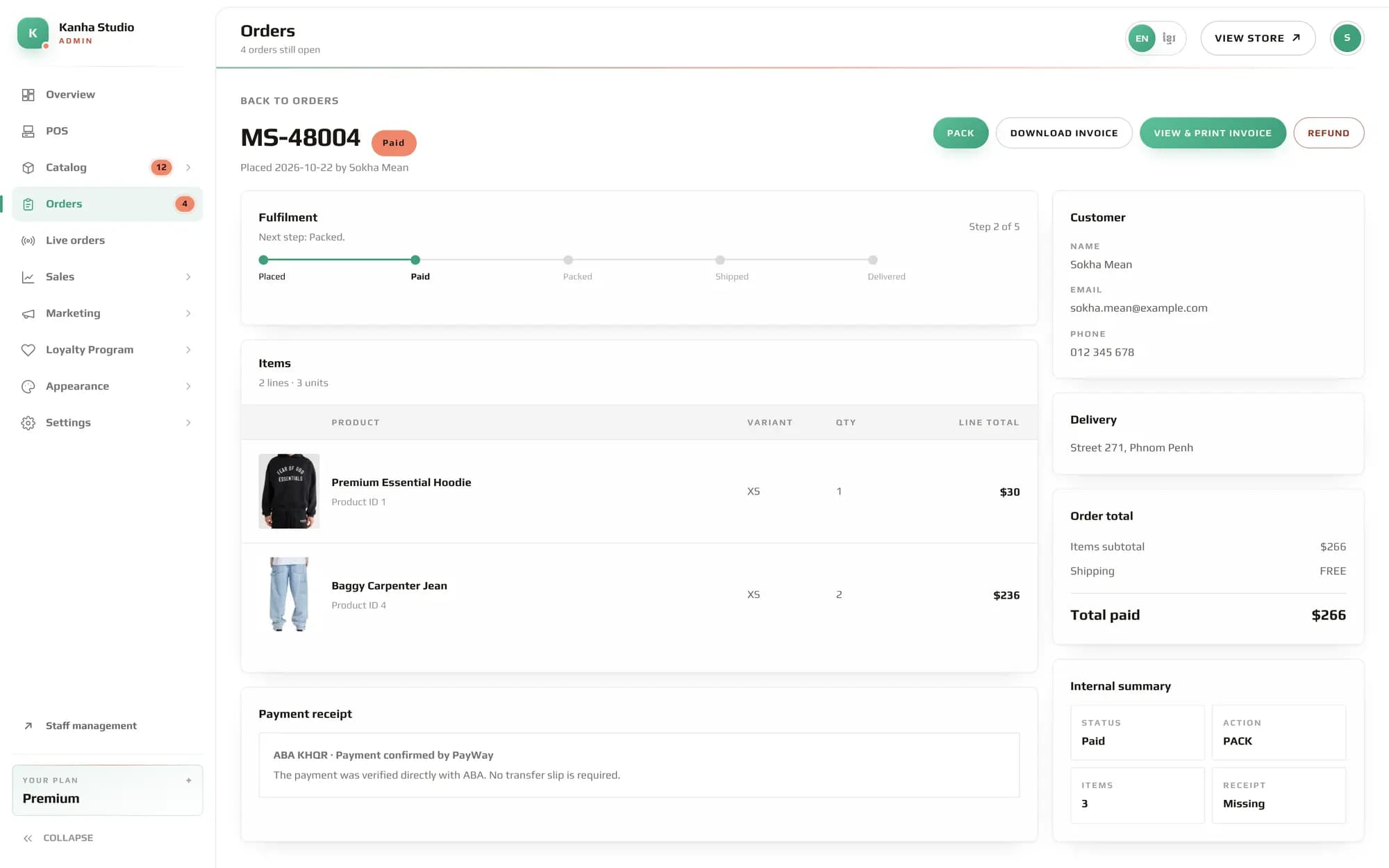
Task: Open the Live orders menu item
Action: click(108, 240)
